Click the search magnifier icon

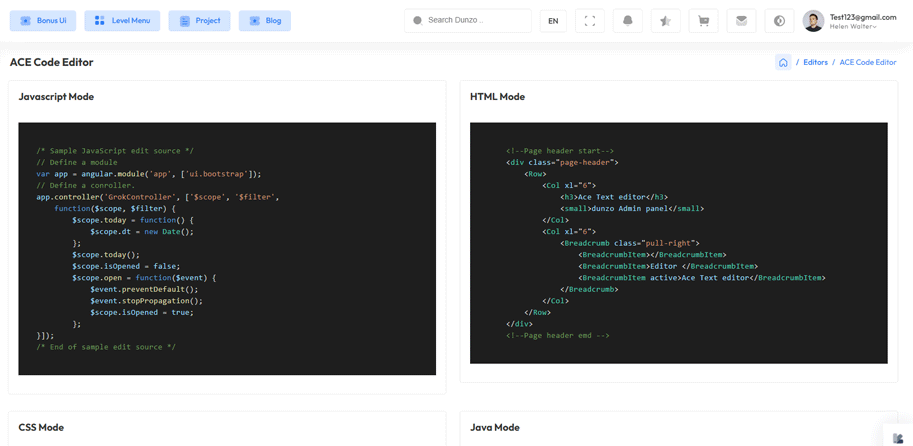click(x=418, y=21)
